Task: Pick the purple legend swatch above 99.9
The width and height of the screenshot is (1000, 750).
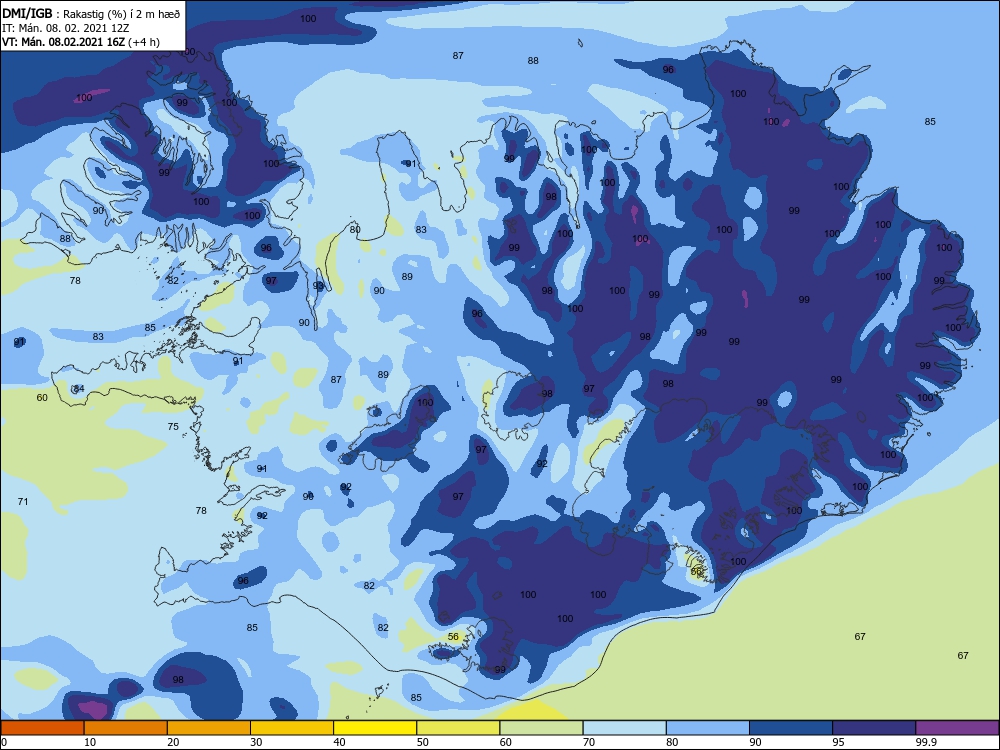Action: [957, 728]
